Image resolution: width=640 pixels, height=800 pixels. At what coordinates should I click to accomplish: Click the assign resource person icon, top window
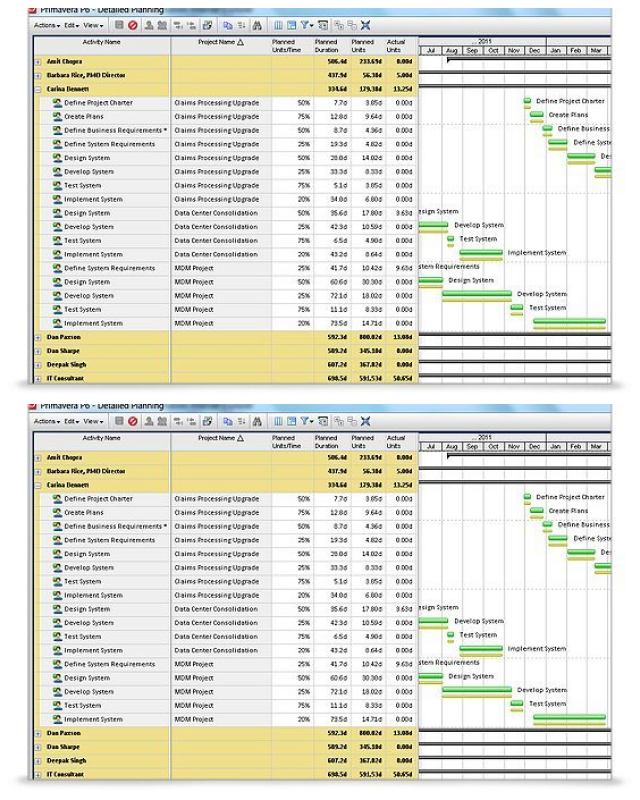click(149, 25)
